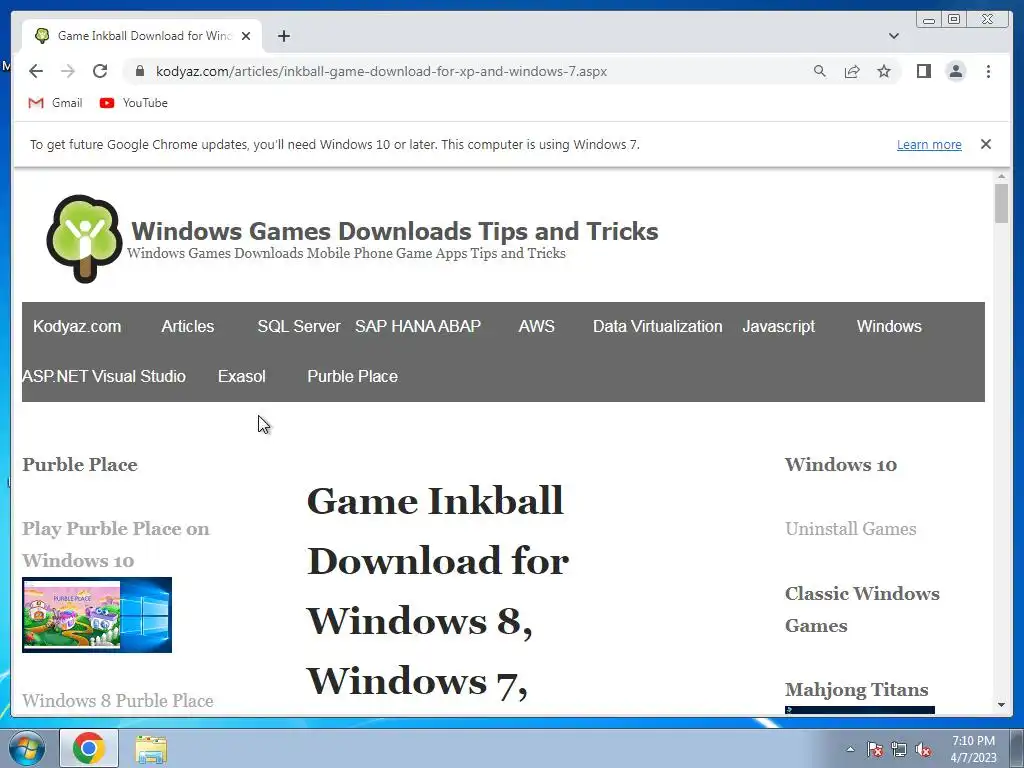The height and width of the screenshot is (768, 1024).
Task: Go back to the previous page
Action: coord(36,71)
